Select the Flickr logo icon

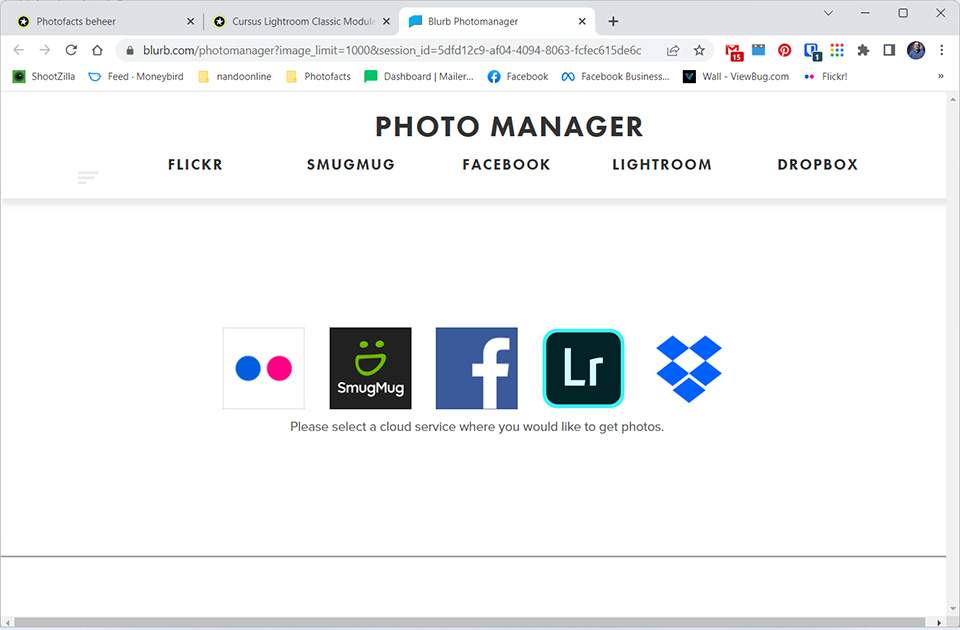(x=263, y=368)
